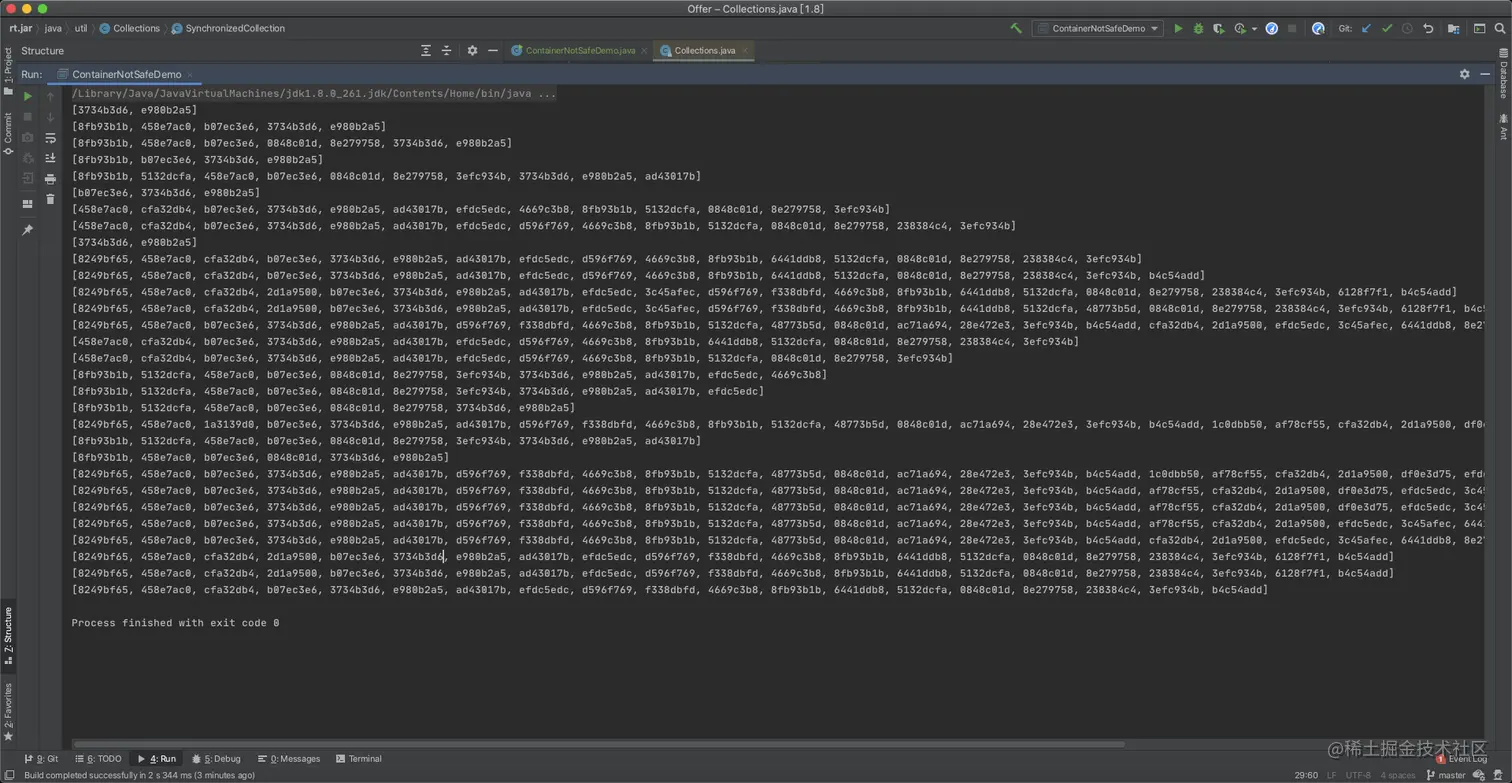Open the Database side panel
Image resolution: width=1512 pixels, height=783 pixels.
click(1503, 73)
